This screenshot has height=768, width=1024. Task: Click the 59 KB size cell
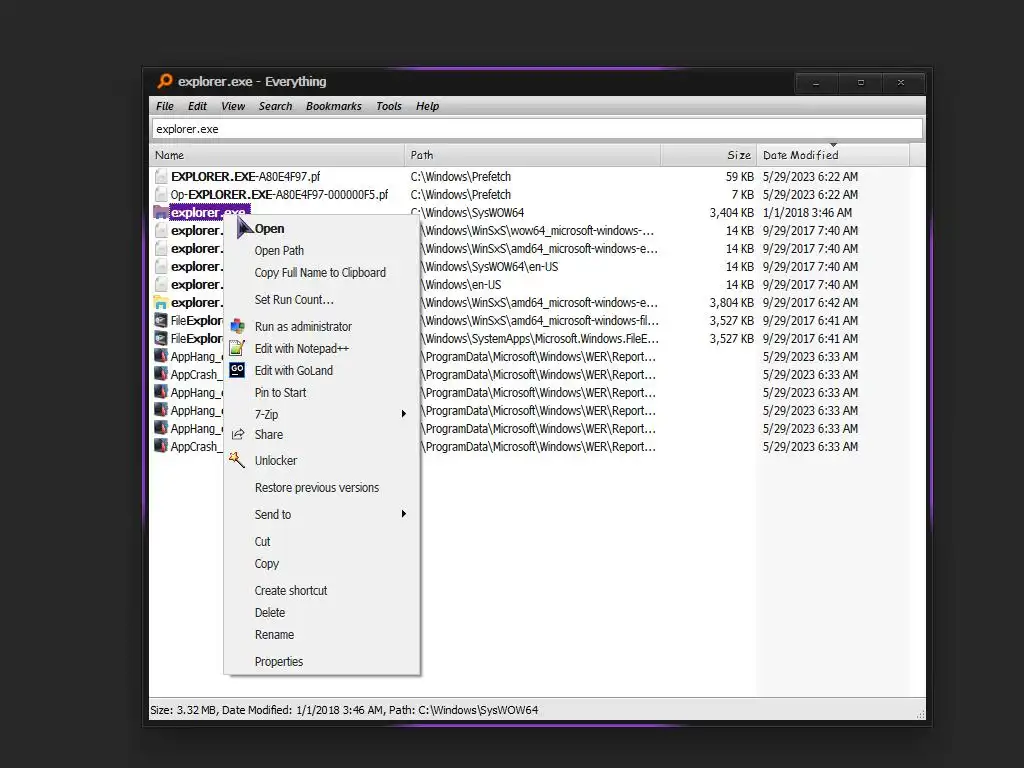click(739, 176)
